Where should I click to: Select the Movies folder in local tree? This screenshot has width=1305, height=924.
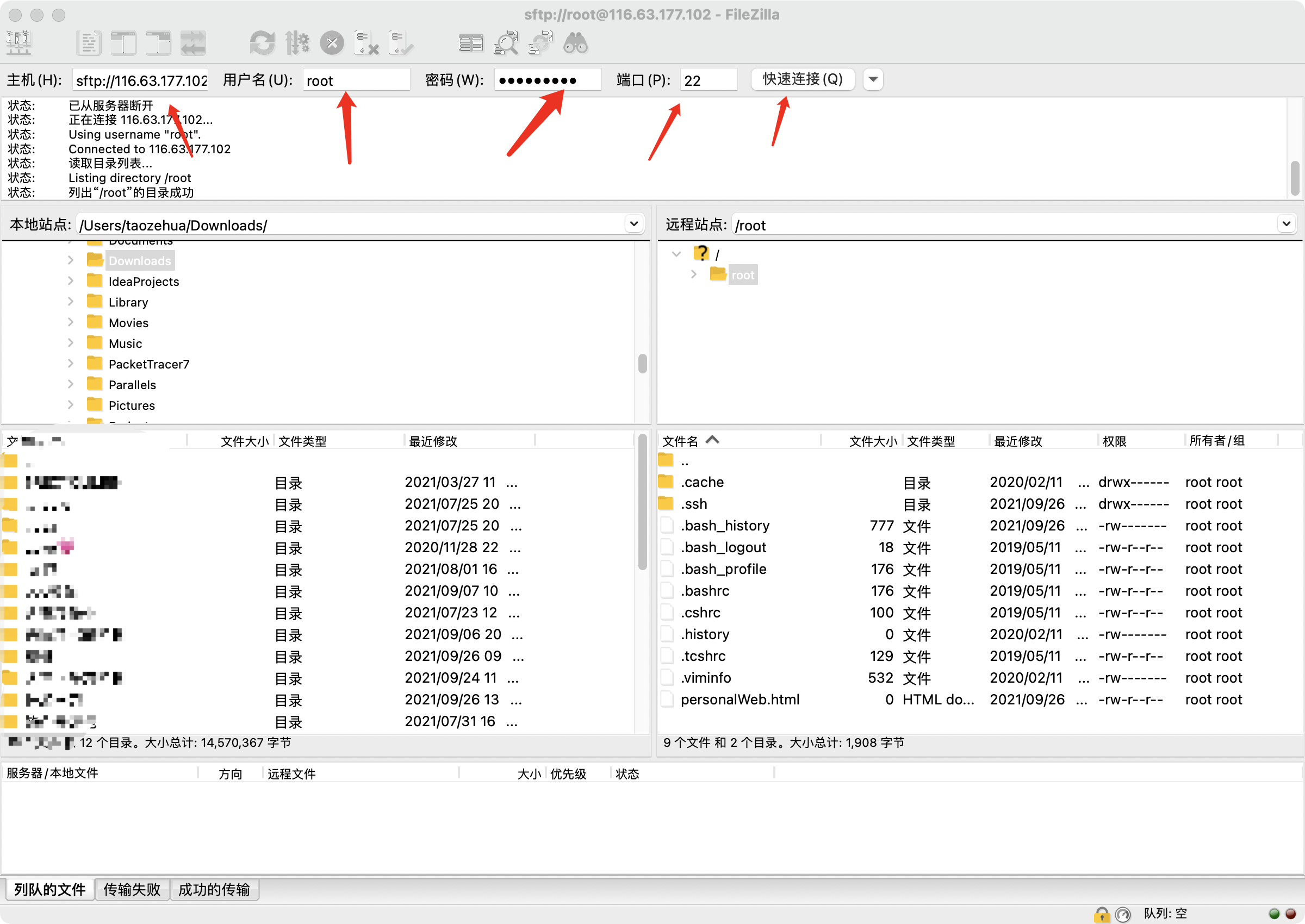click(x=128, y=323)
